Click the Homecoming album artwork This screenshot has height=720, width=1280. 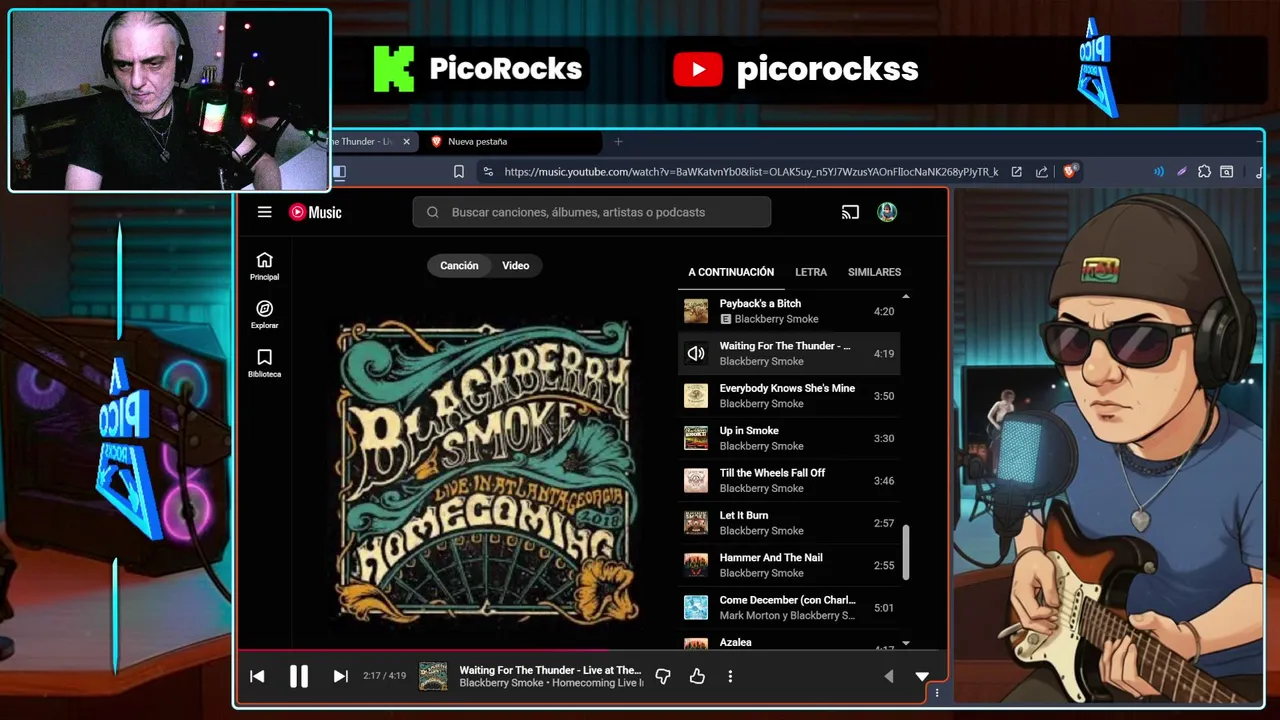pos(485,472)
